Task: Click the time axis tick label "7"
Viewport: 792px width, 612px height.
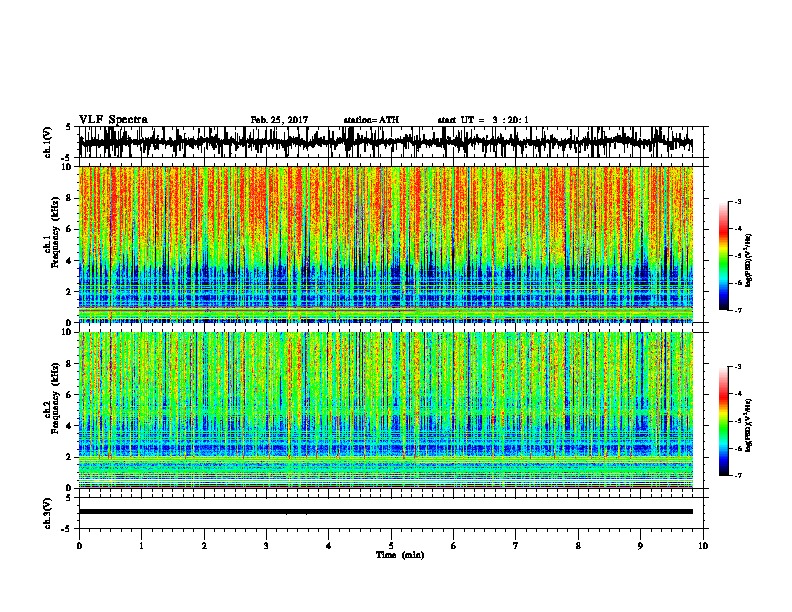Action: [516, 546]
